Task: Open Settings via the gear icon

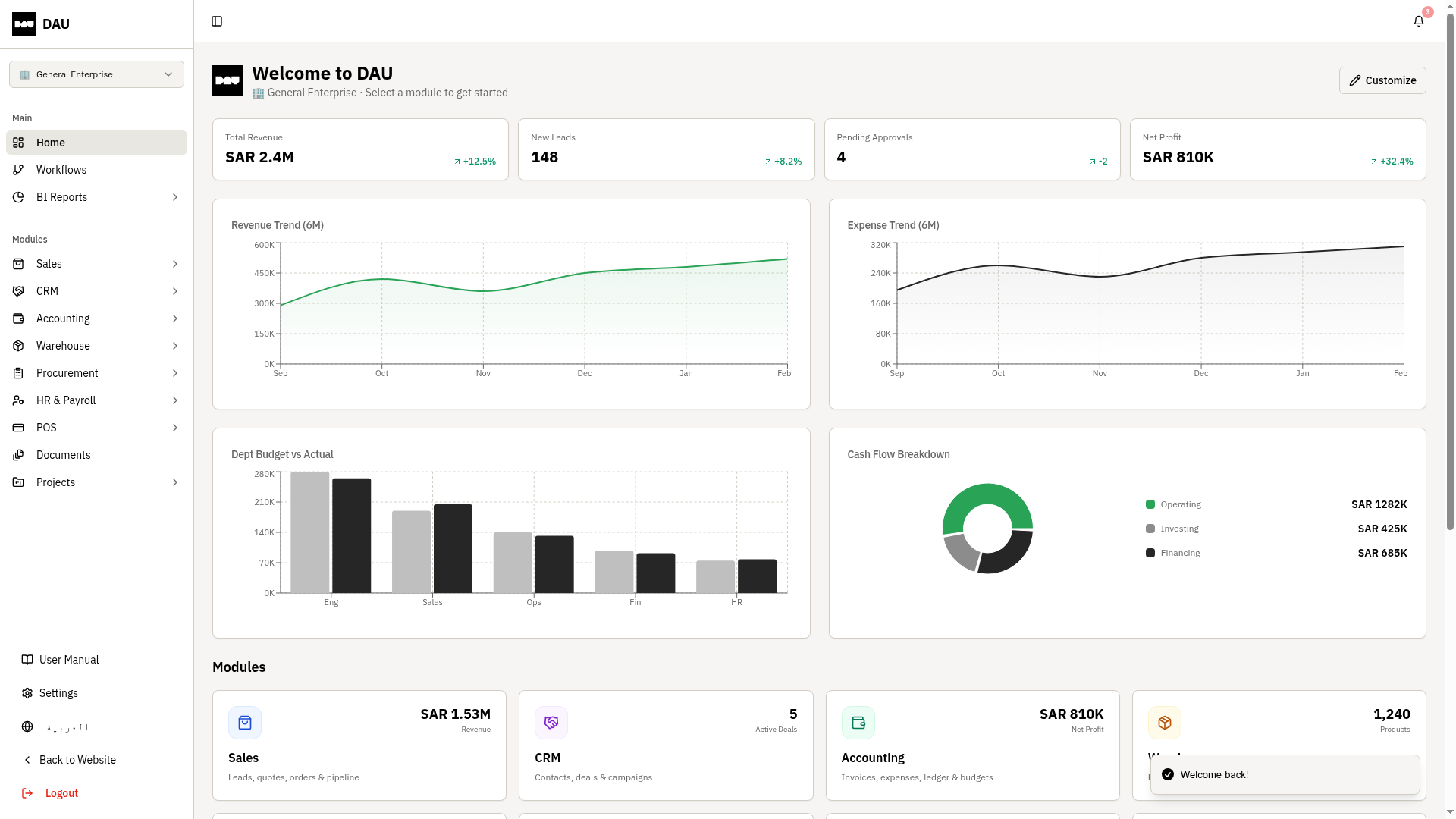Action: [27, 693]
